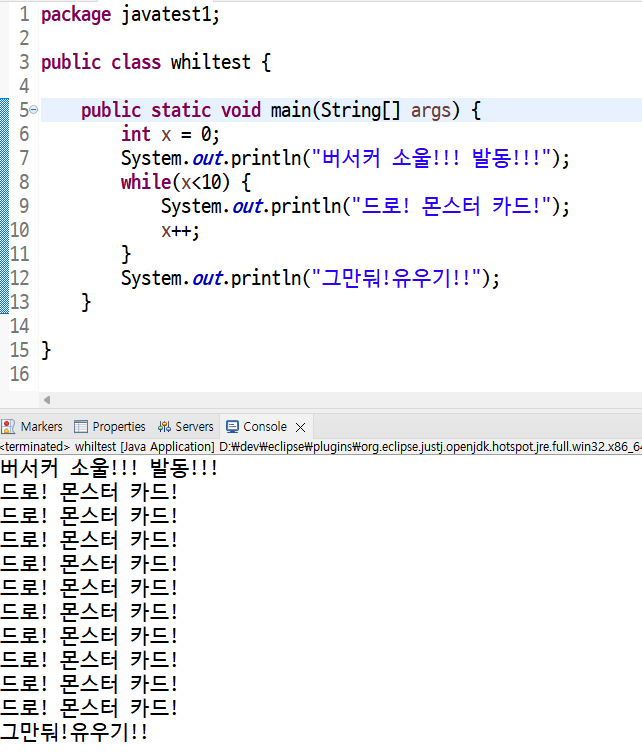Switch to the Servers tab
This screenshot has height=754, width=642.
coord(186,427)
